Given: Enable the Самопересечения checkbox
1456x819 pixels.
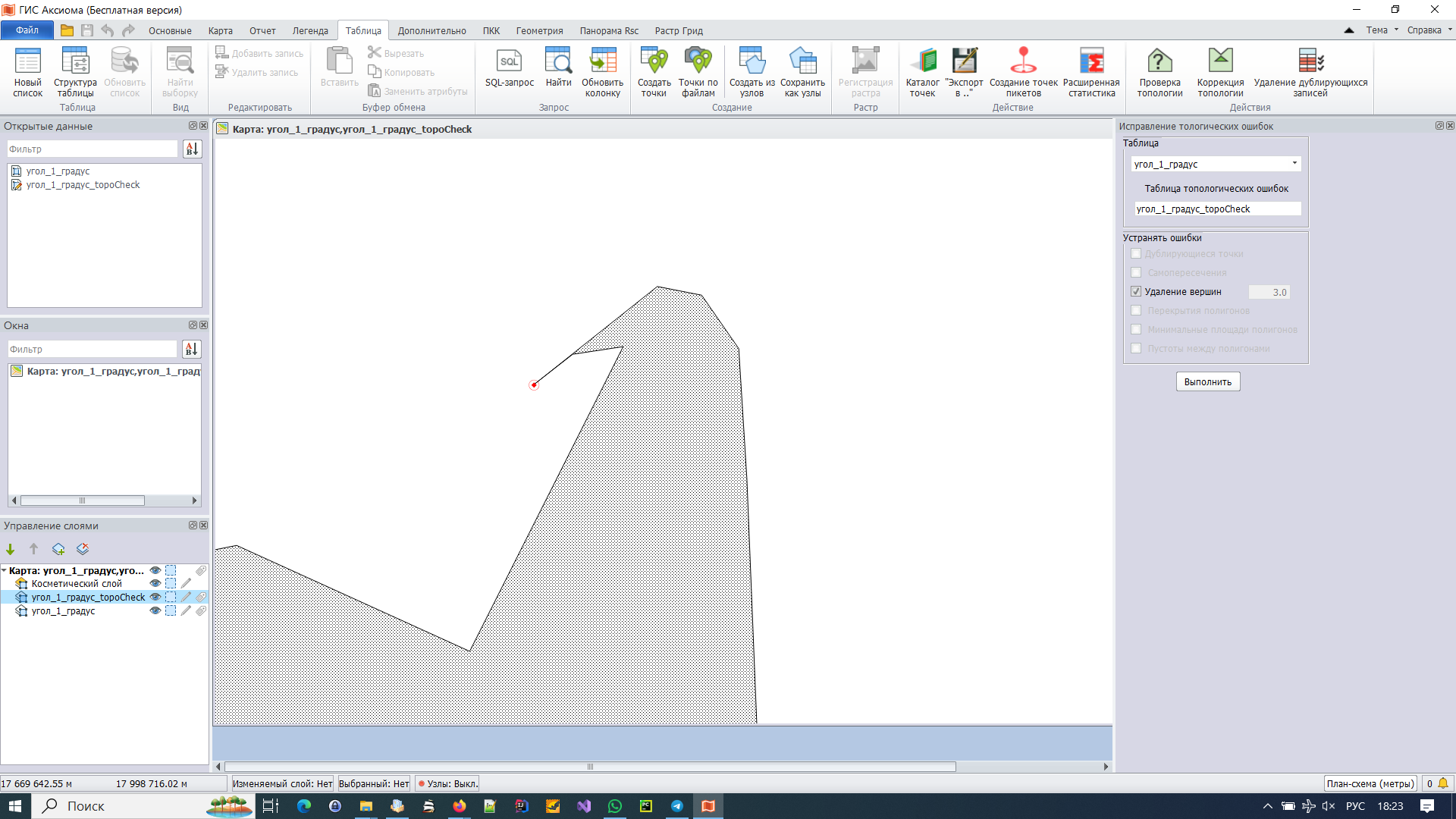Looking at the screenshot, I should [1136, 272].
